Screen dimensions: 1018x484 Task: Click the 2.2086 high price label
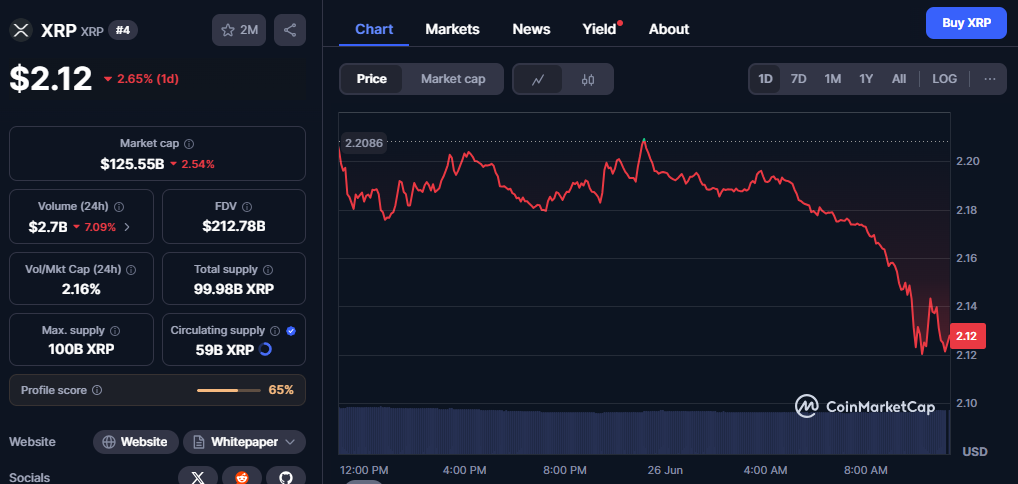pos(364,143)
